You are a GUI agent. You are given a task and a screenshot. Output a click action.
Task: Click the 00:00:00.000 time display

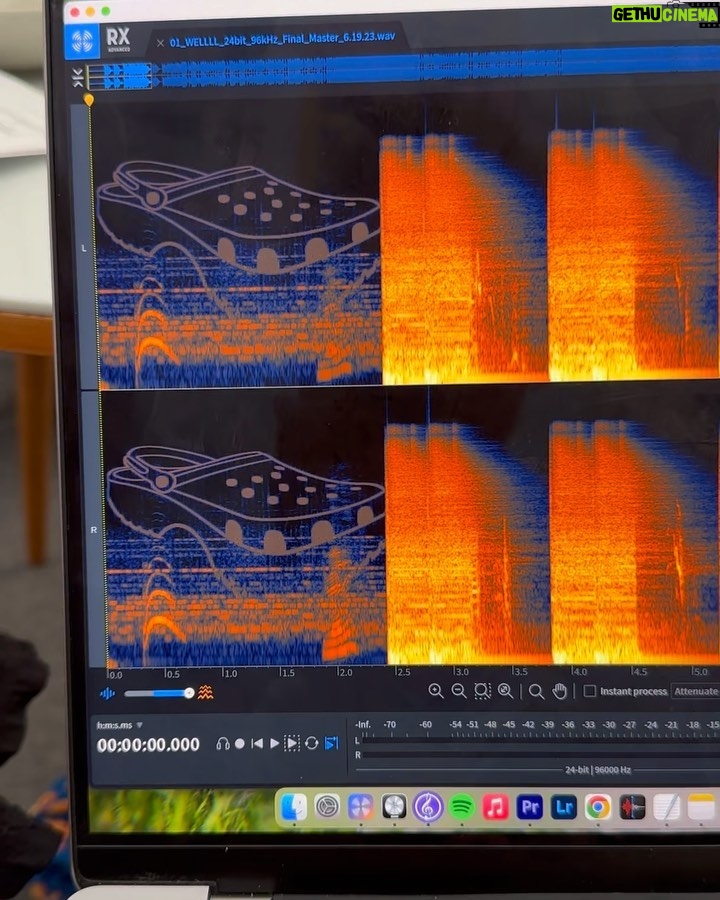pos(148,745)
